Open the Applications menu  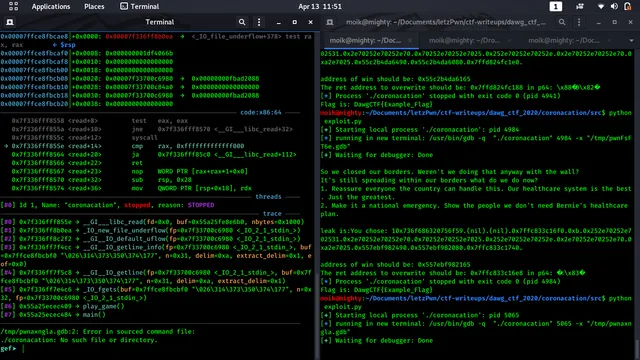[x=51, y=7]
